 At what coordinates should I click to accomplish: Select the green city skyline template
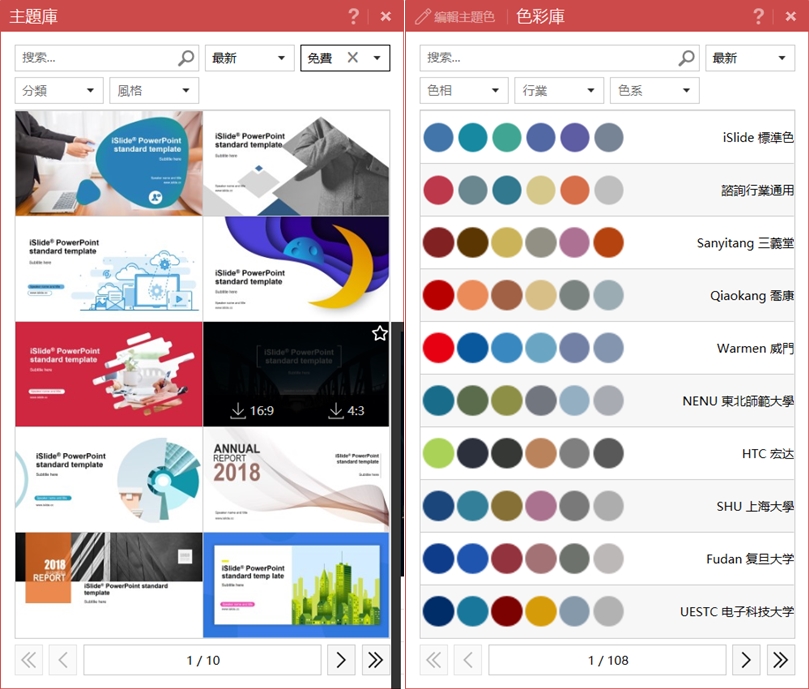coord(296,585)
